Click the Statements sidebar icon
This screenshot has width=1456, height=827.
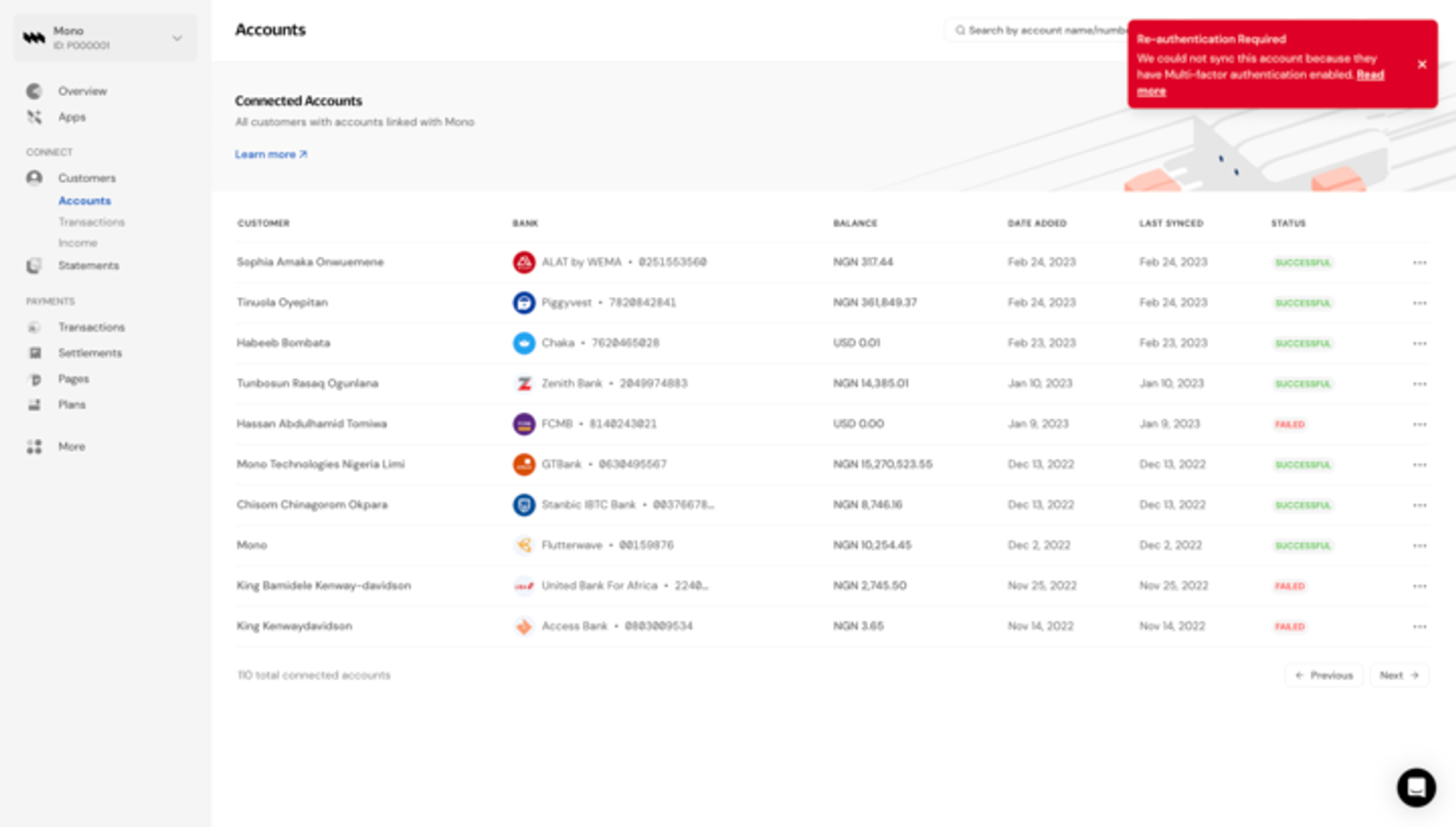[x=34, y=266]
